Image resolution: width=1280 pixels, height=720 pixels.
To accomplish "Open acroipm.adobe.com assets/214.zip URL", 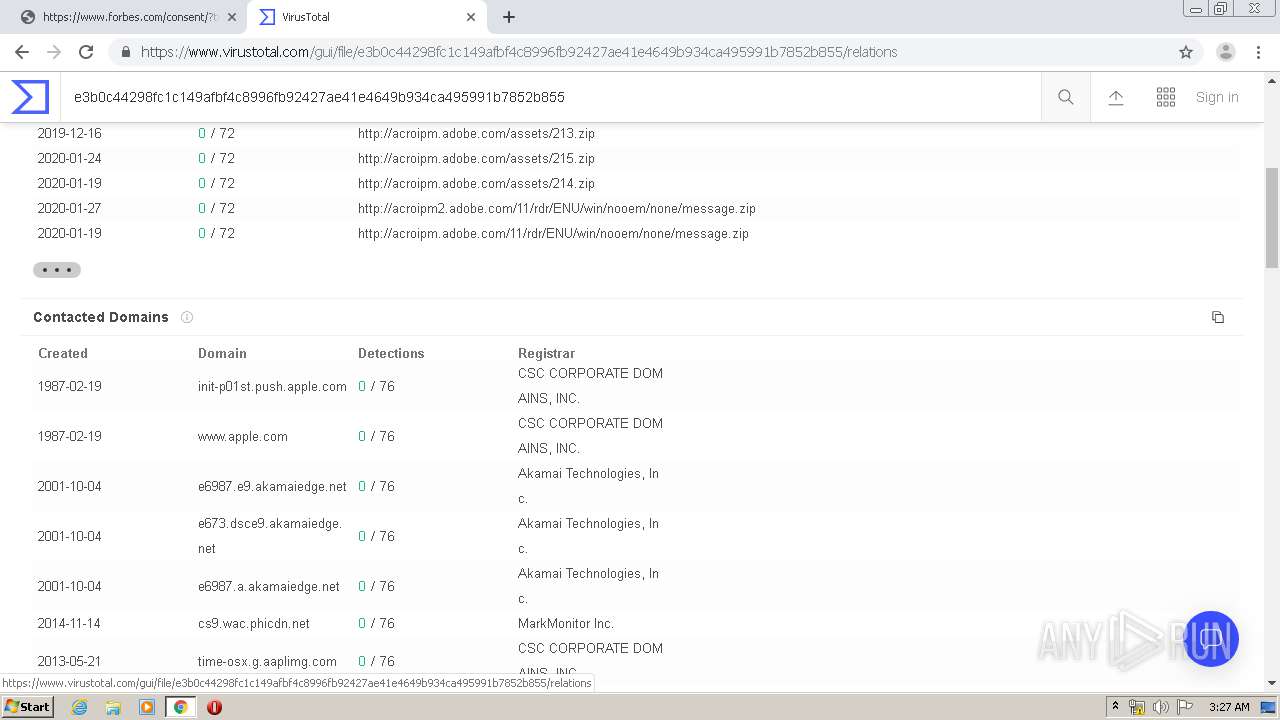I will click(476, 183).
